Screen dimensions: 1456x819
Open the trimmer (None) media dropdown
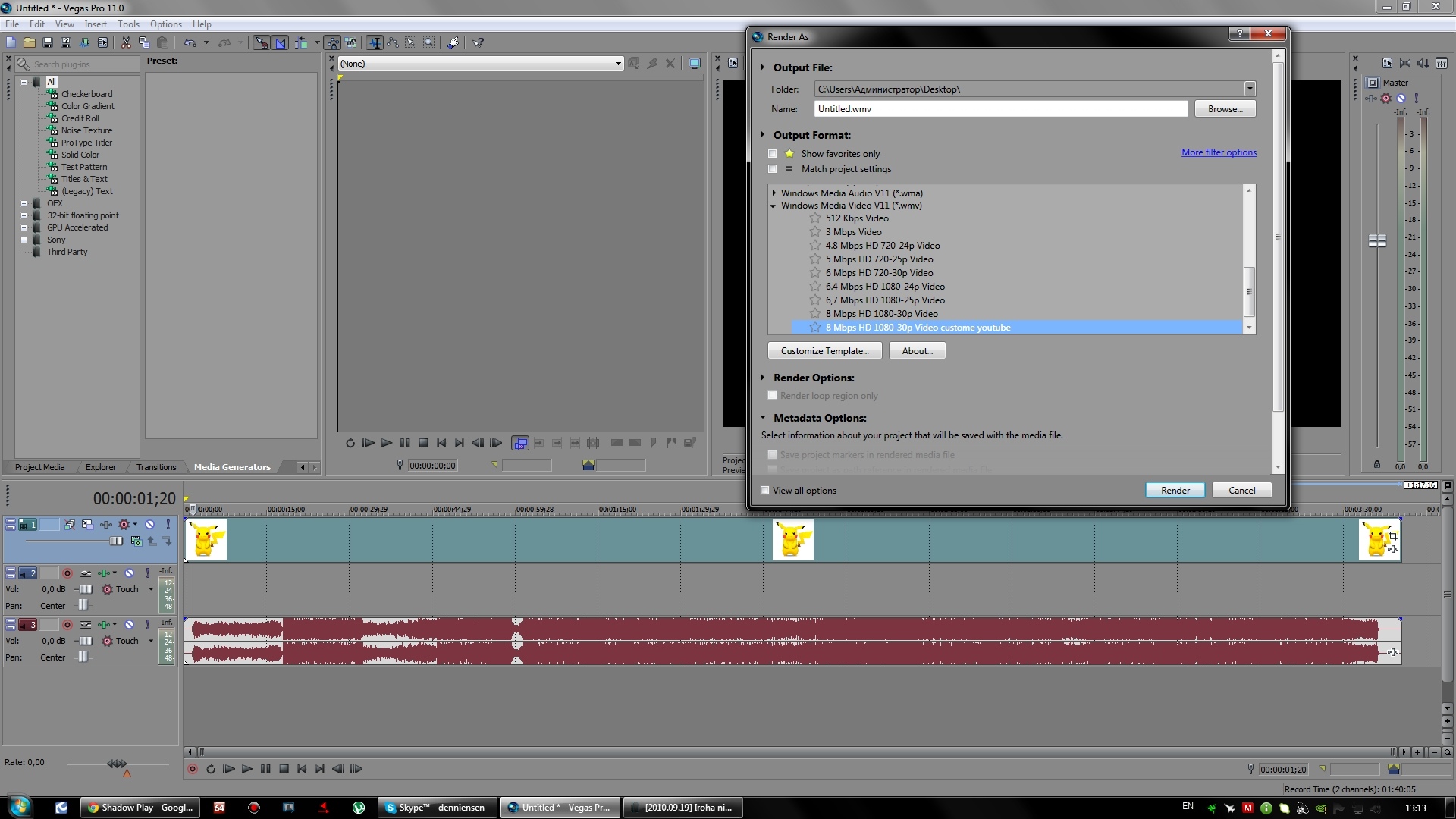pyautogui.click(x=618, y=64)
